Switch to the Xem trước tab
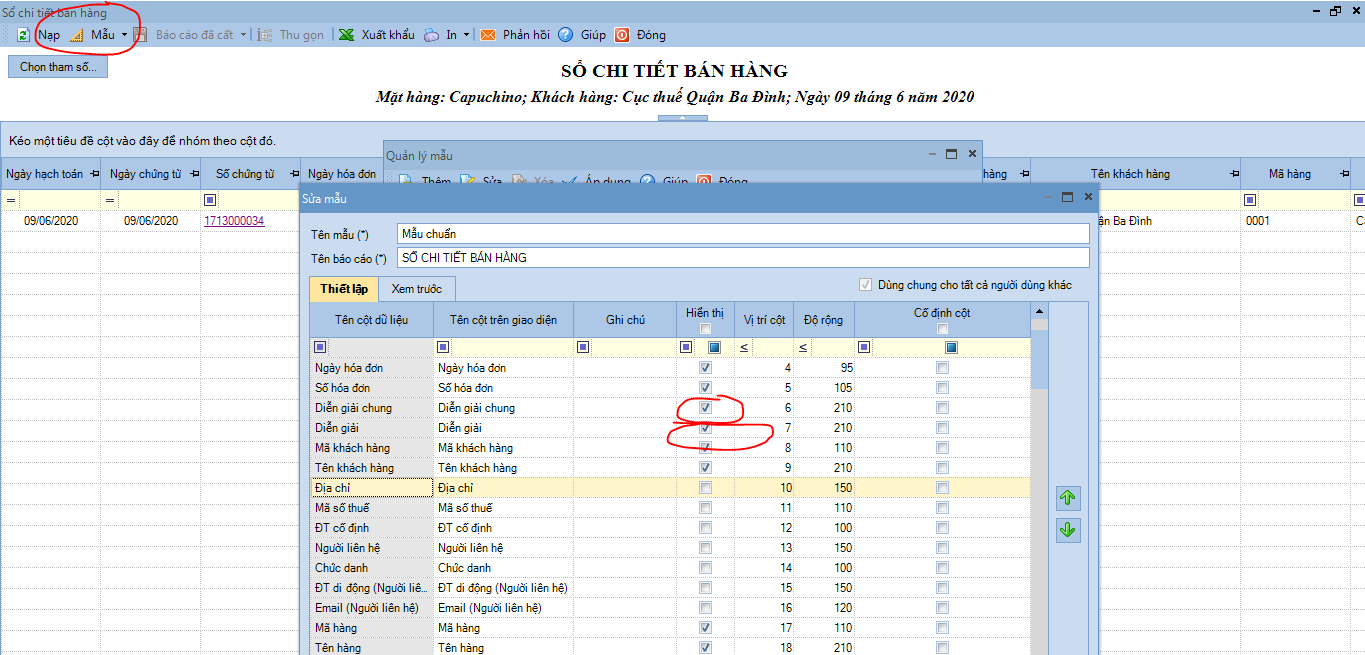This screenshot has height=655, width=1365. 416,289
